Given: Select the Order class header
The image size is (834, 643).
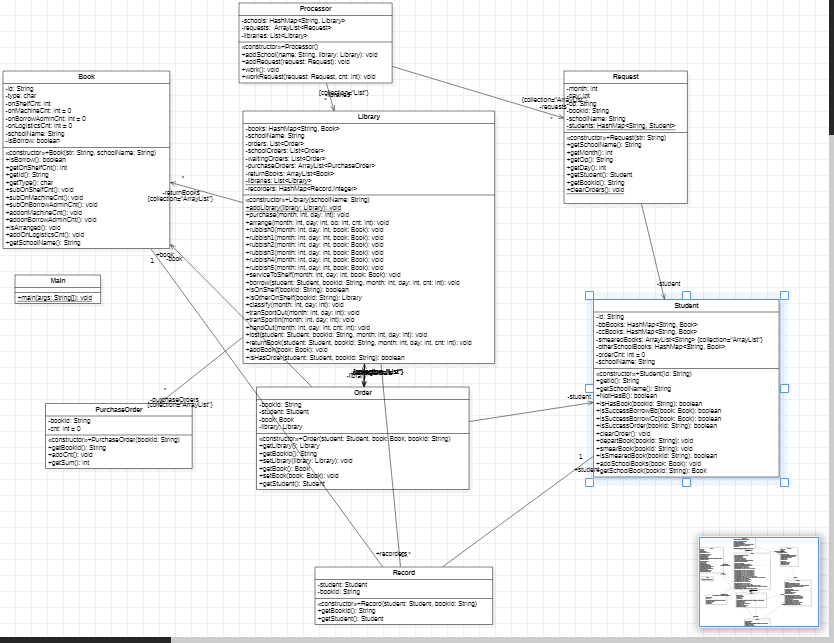Looking at the screenshot, I should [362, 392].
